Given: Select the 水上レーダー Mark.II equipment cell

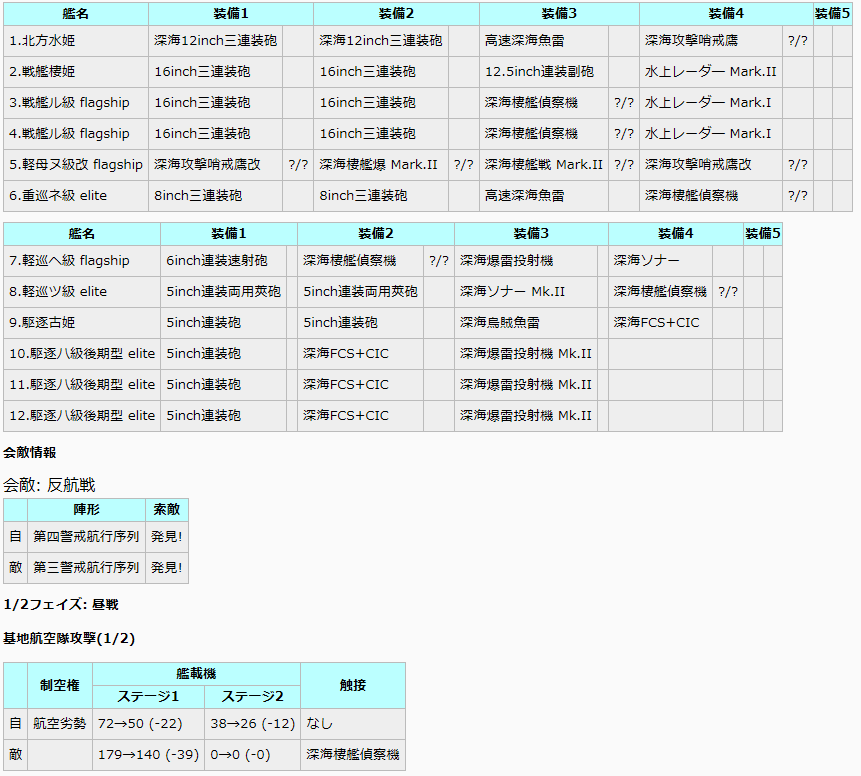Looking at the screenshot, I should coord(710,72).
